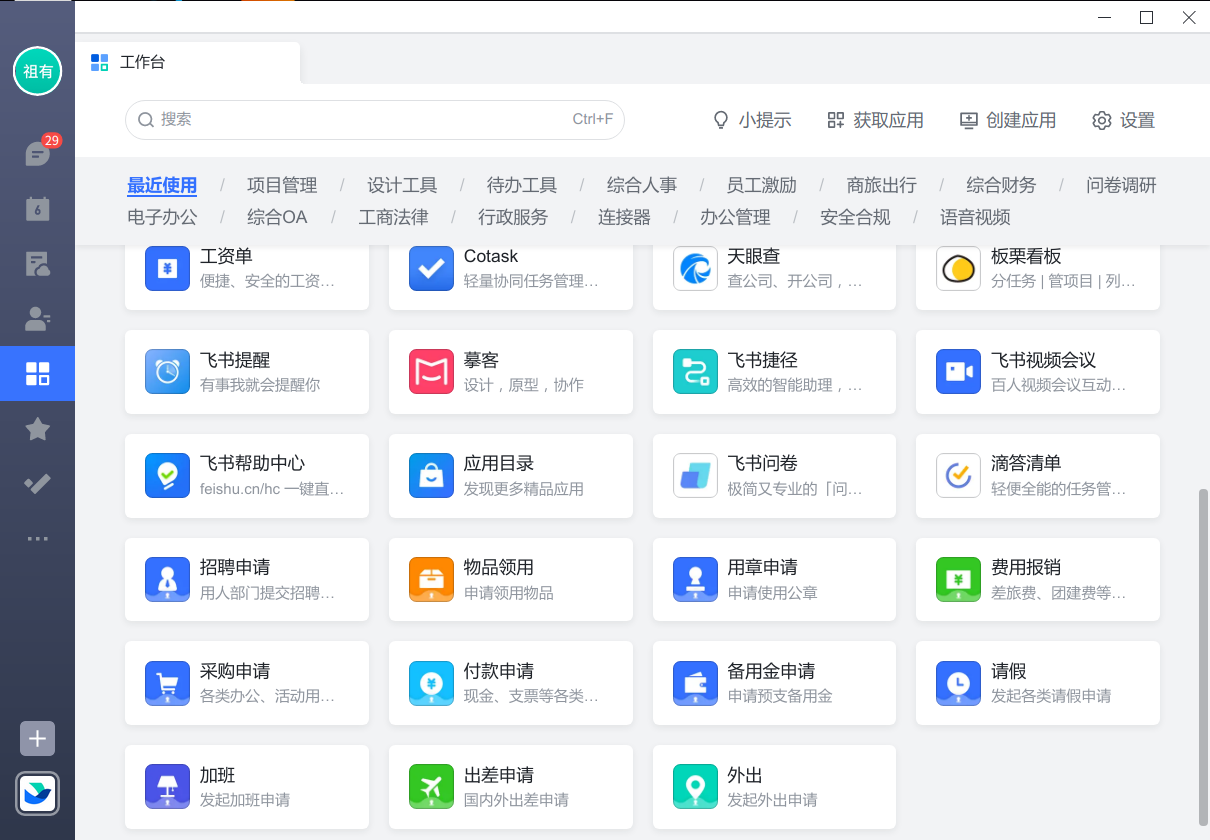Switch to 商旅出行 category
Screen dimensions: 1210x840
pyautogui.click(x=881, y=185)
